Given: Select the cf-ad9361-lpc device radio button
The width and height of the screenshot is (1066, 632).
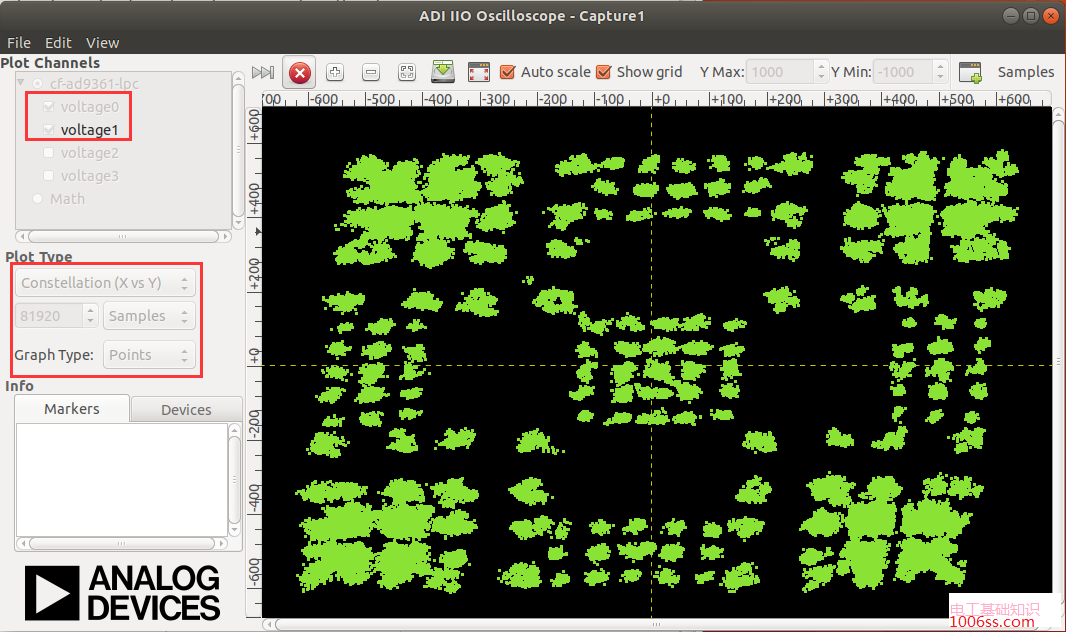Looking at the screenshot, I should tap(37, 84).
